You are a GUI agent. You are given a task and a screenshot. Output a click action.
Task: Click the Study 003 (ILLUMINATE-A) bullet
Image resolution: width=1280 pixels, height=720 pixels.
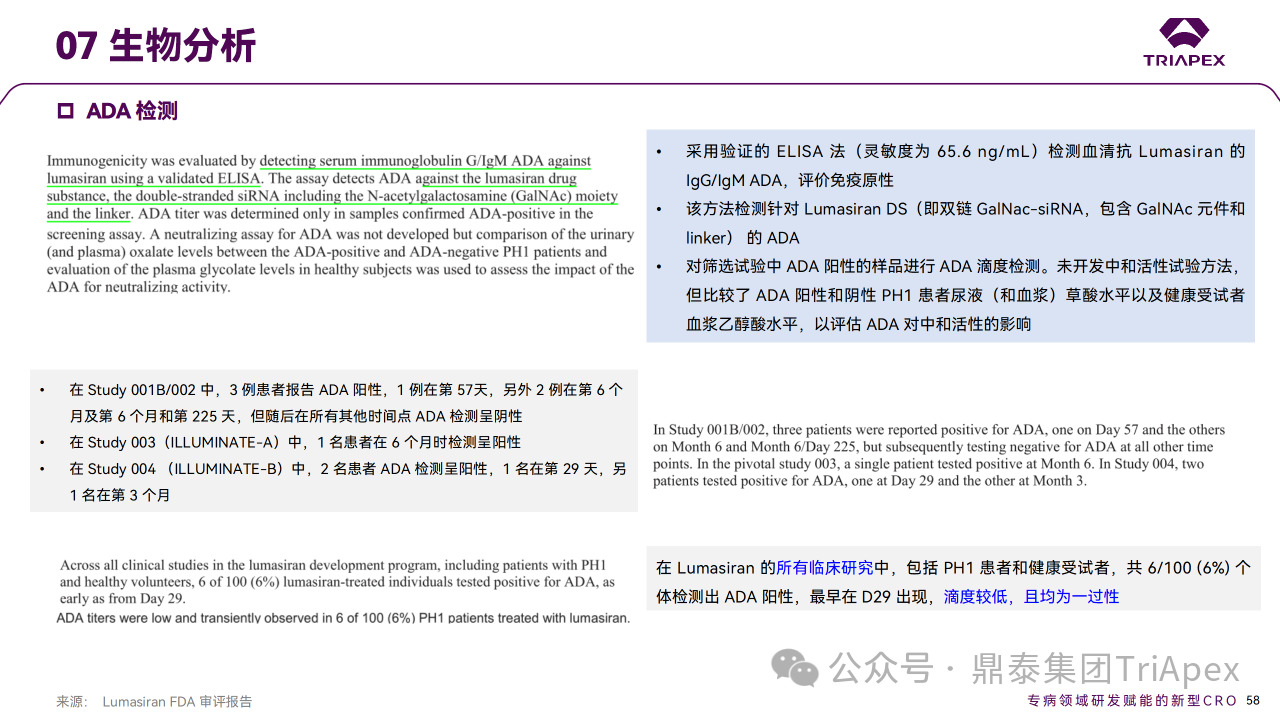[x=294, y=442]
